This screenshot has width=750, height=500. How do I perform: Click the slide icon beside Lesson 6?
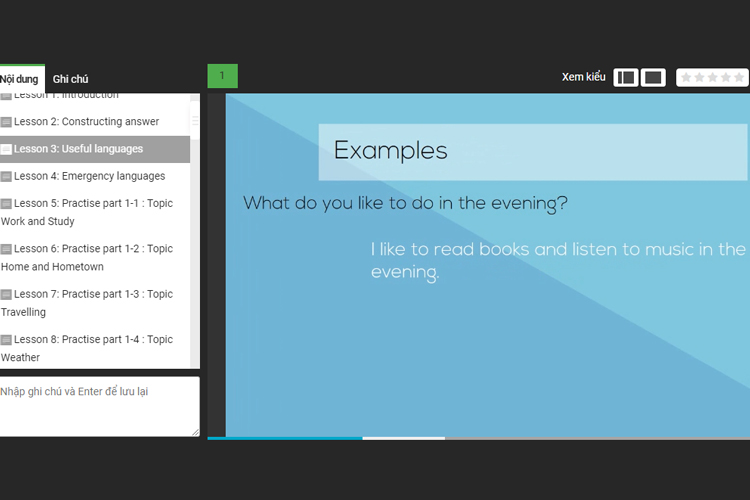point(6,249)
